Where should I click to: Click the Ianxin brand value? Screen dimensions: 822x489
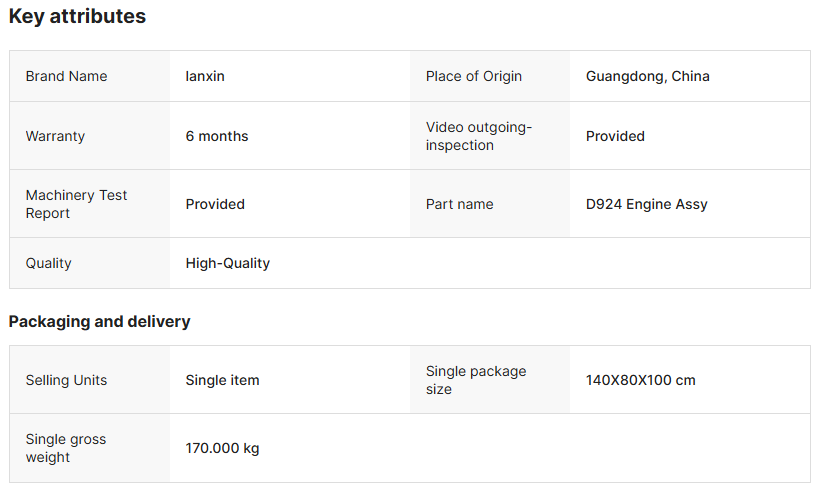point(205,76)
